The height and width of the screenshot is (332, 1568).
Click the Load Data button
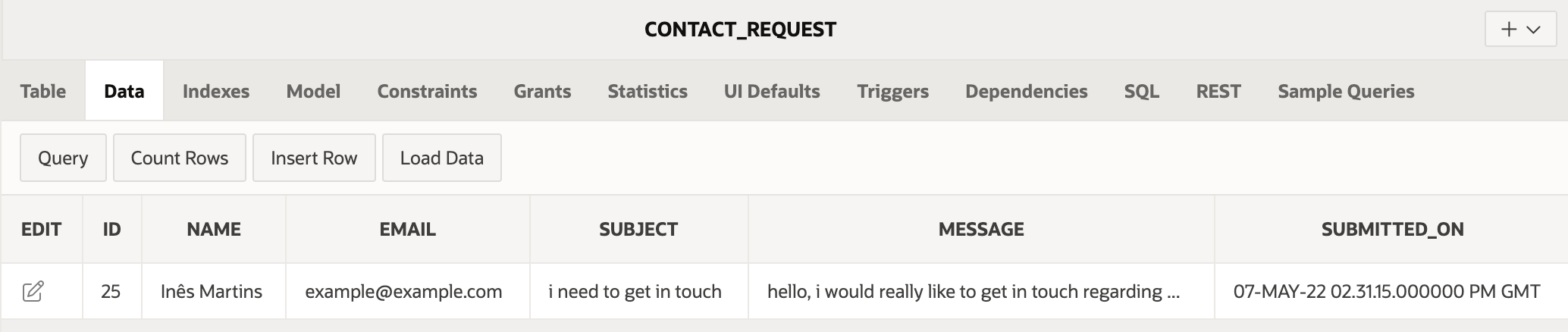(442, 158)
